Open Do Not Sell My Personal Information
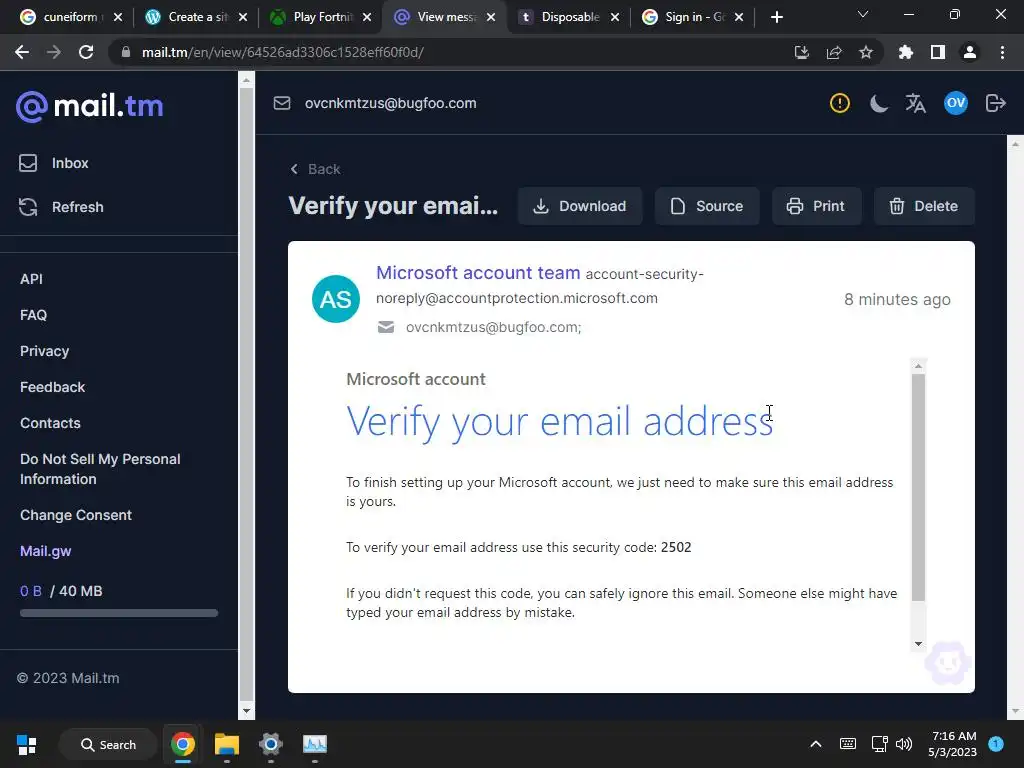 point(100,469)
